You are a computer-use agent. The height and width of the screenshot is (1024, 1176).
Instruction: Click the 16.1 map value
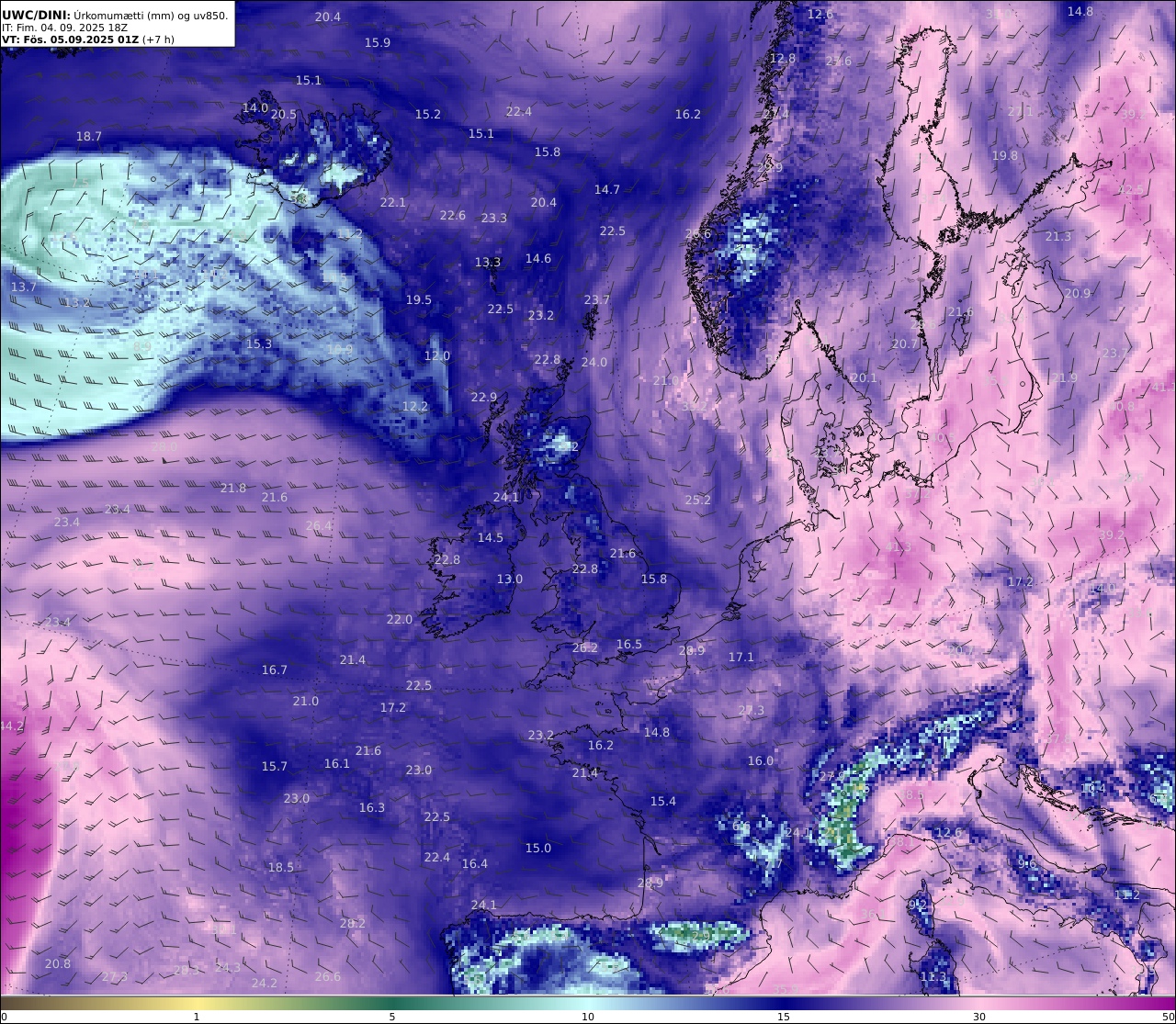point(337,764)
